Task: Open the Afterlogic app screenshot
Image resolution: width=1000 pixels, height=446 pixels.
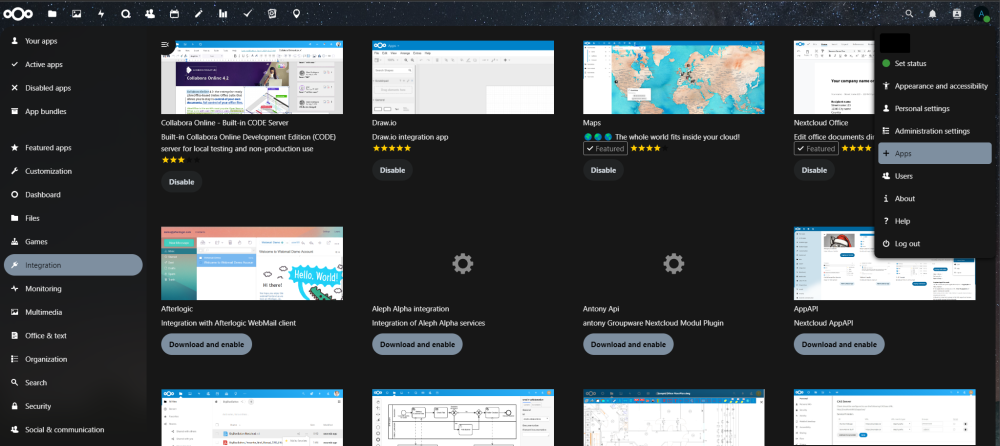Action: pos(252,263)
